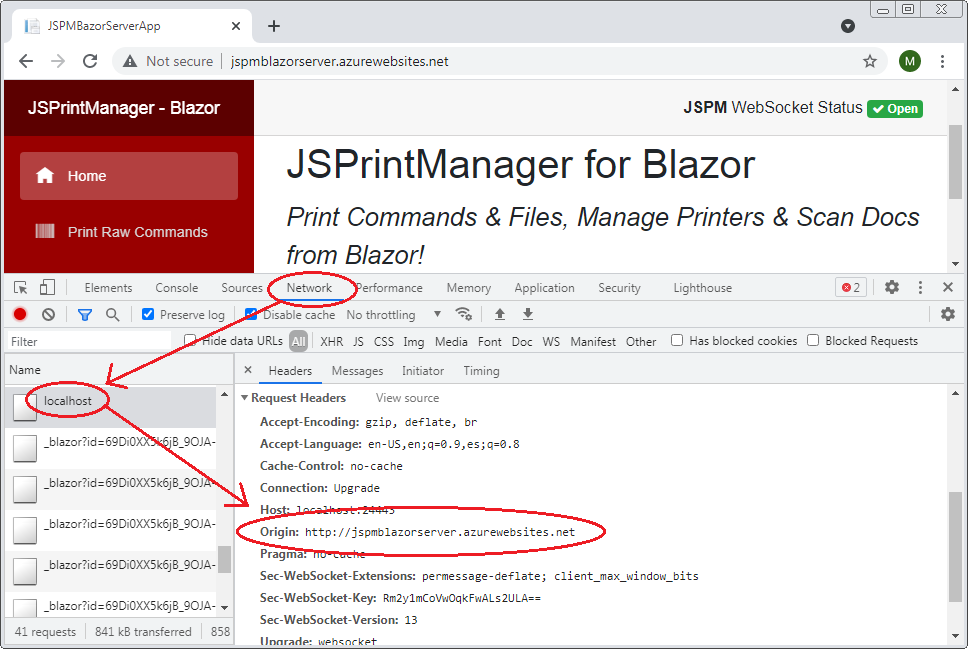Click the record network log button
This screenshot has height=649, width=968.
click(x=20, y=314)
